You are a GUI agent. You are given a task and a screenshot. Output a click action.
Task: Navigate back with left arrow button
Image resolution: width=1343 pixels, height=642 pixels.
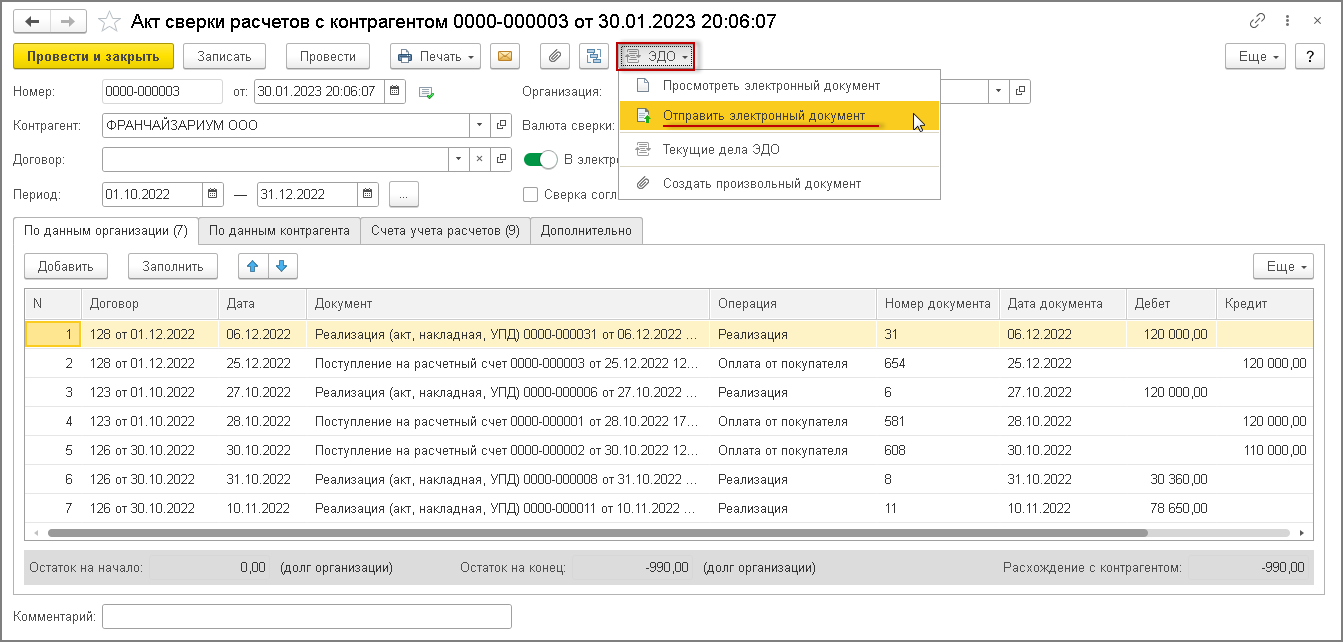[x=33, y=21]
